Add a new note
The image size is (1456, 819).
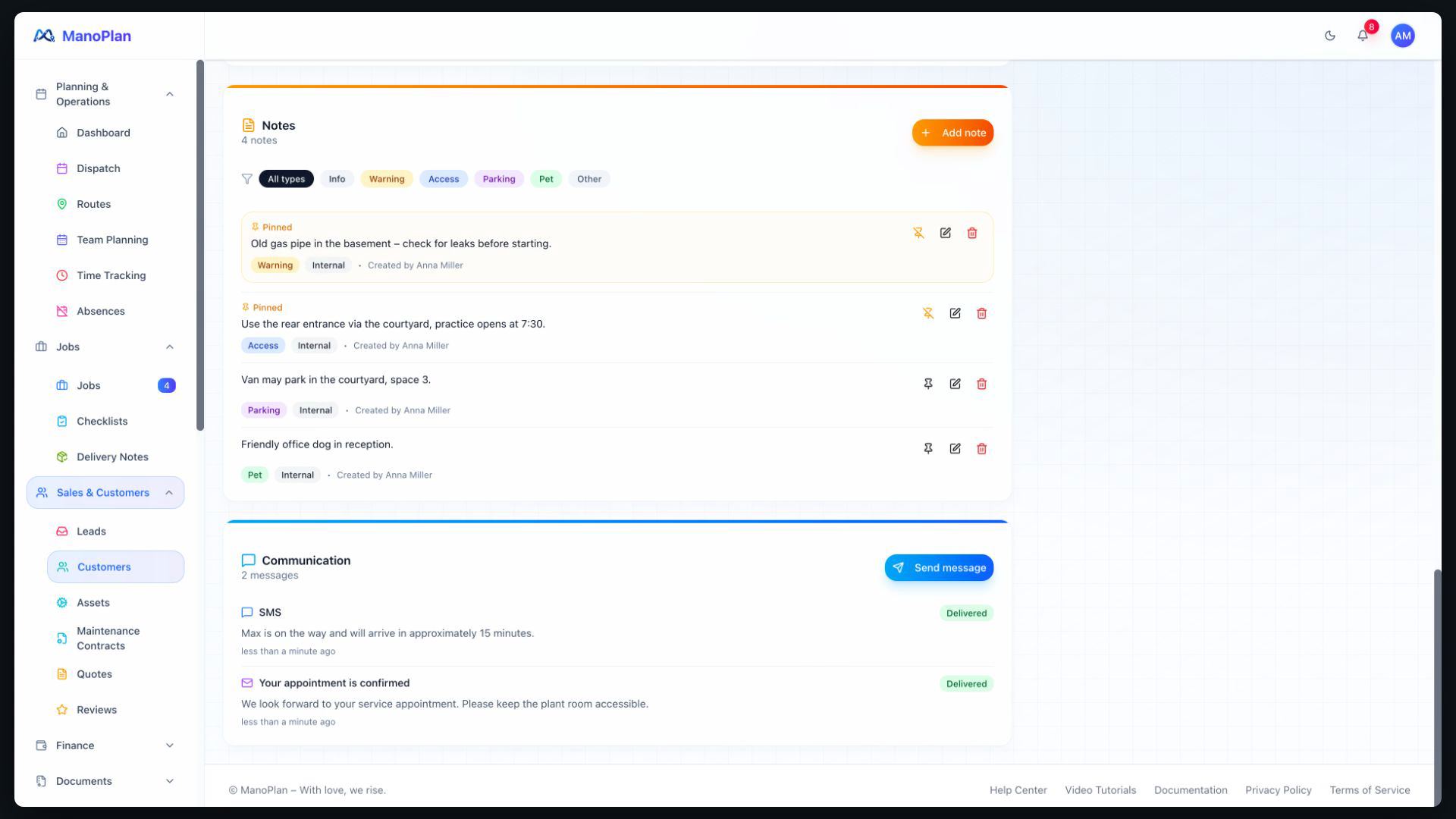click(x=952, y=133)
